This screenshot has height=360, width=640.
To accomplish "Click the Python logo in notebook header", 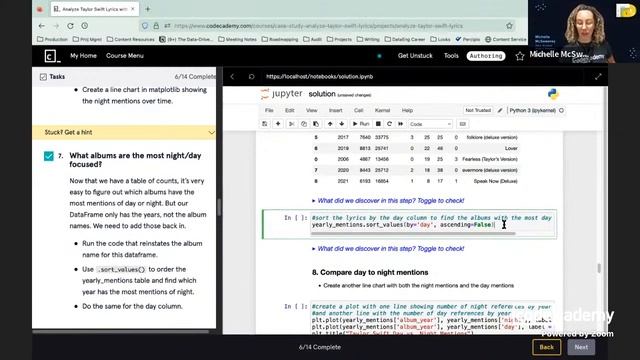I will [x=553, y=94].
